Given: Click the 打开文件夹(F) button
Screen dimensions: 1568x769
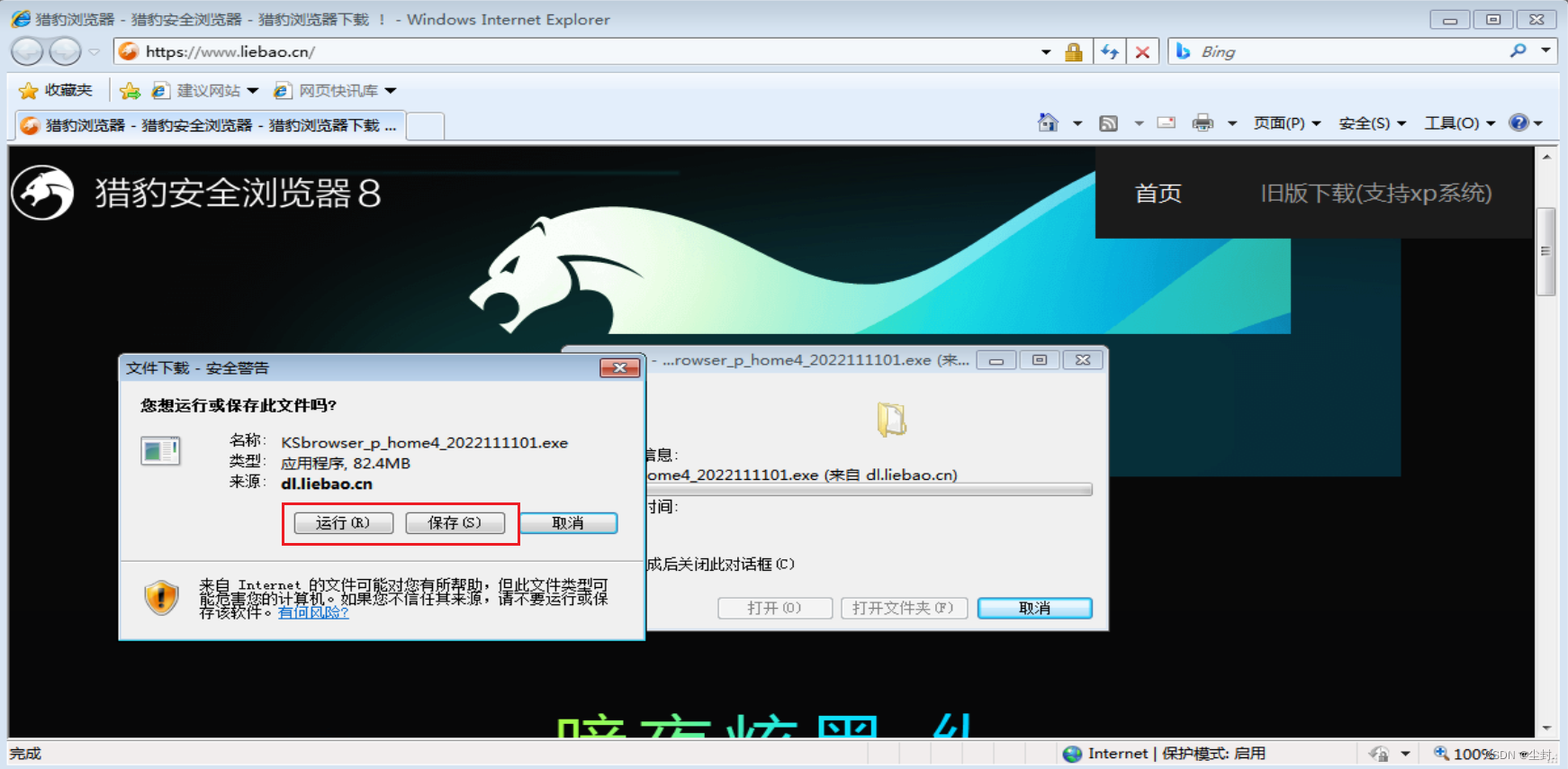Looking at the screenshot, I should (904, 609).
